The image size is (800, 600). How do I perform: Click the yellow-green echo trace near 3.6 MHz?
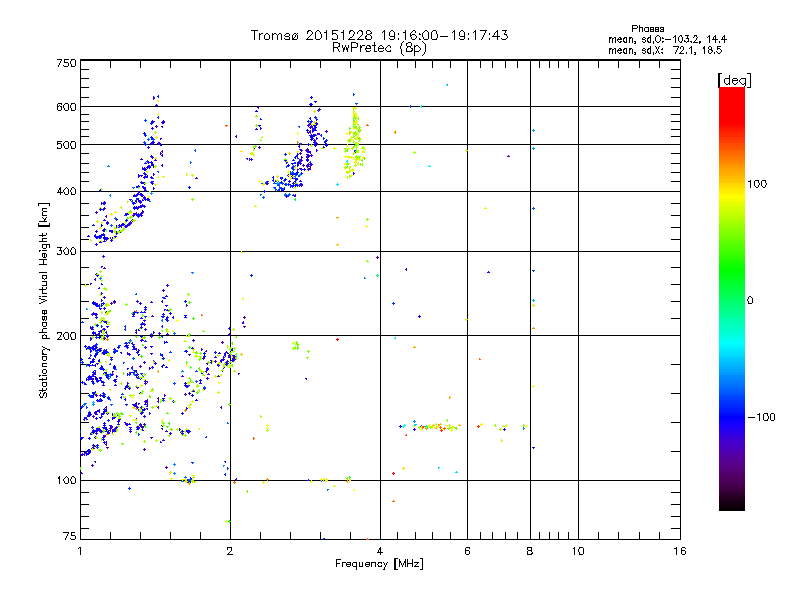point(354,143)
